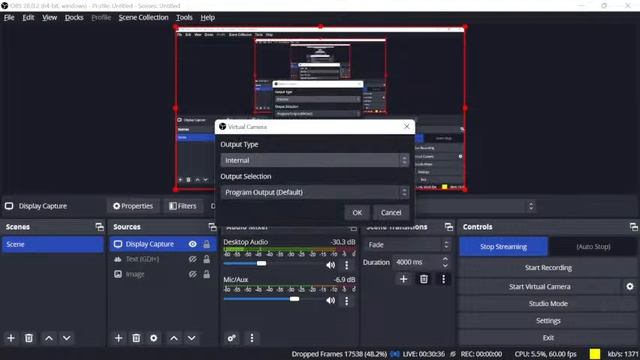Show the hidden Text (GDI+) source
The height and width of the screenshot is (360, 640).
click(x=193, y=259)
